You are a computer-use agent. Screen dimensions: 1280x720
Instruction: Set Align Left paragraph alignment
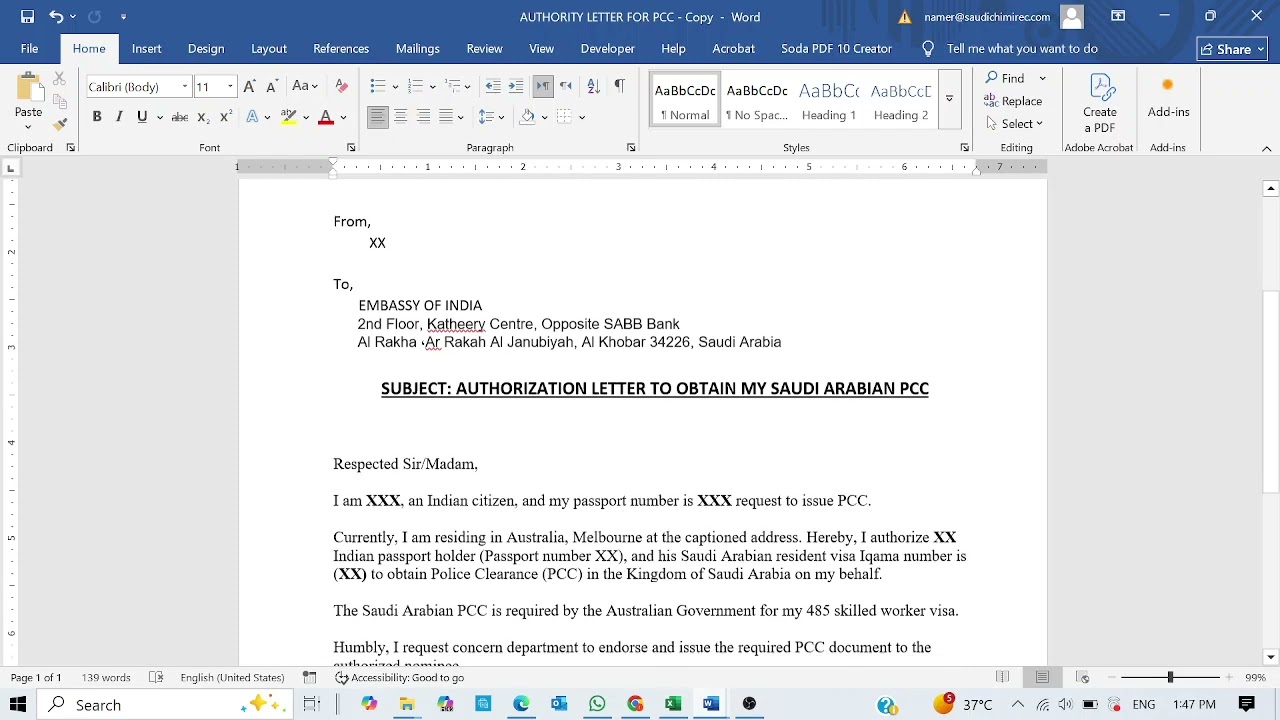(x=377, y=117)
